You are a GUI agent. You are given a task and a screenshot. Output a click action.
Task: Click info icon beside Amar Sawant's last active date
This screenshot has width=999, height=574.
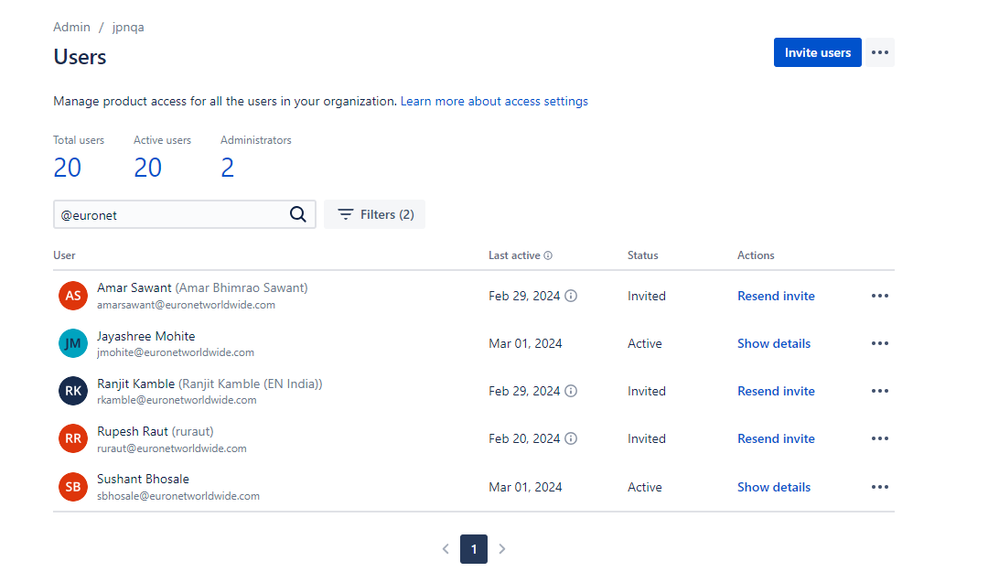click(x=571, y=296)
